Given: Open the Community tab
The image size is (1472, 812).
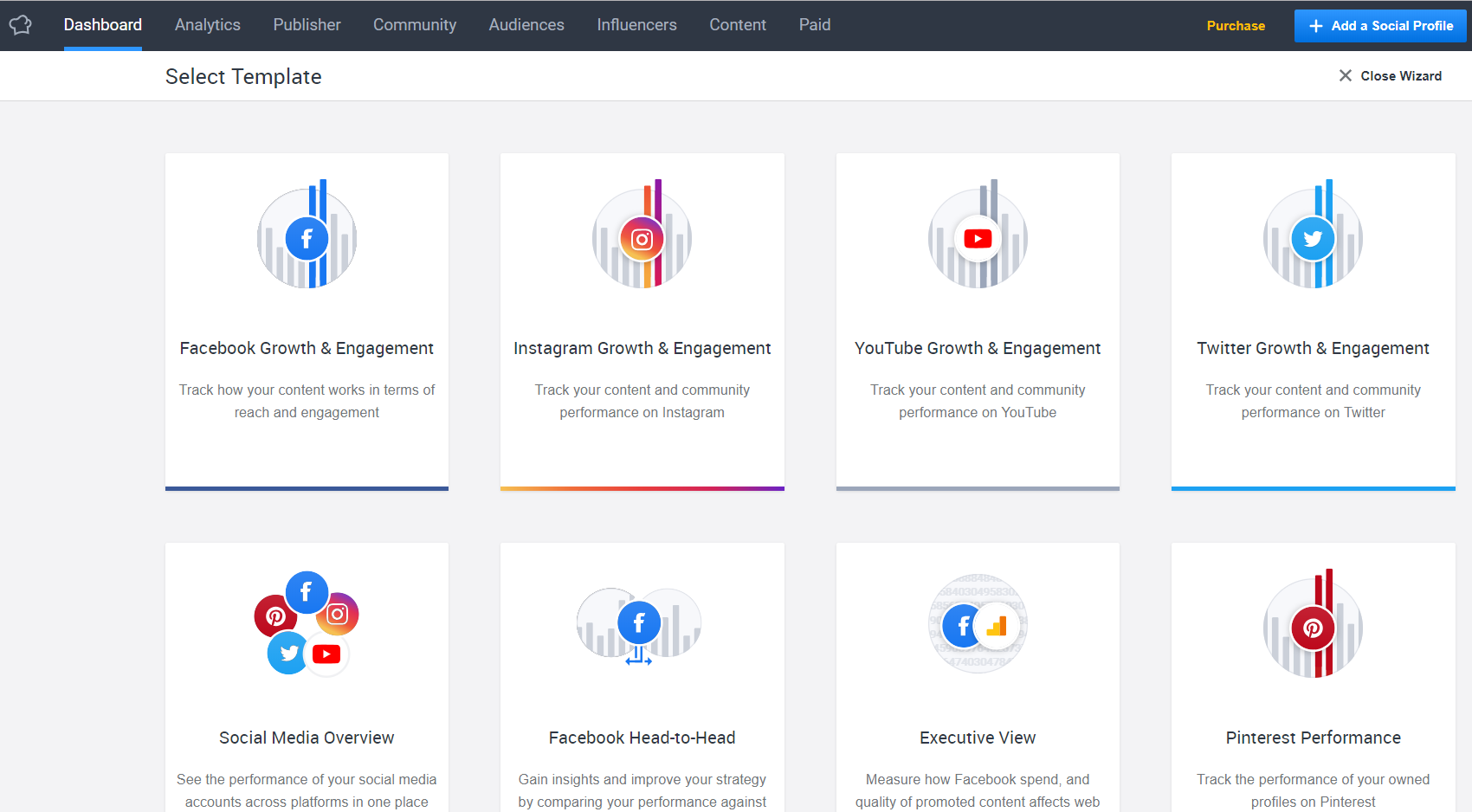Looking at the screenshot, I should tap(415, 25).
